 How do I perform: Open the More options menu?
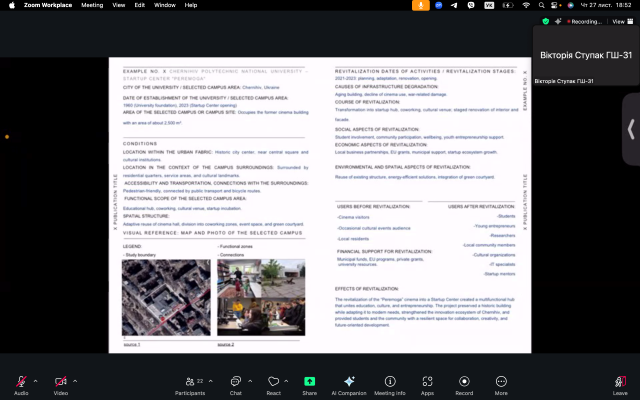501,382
